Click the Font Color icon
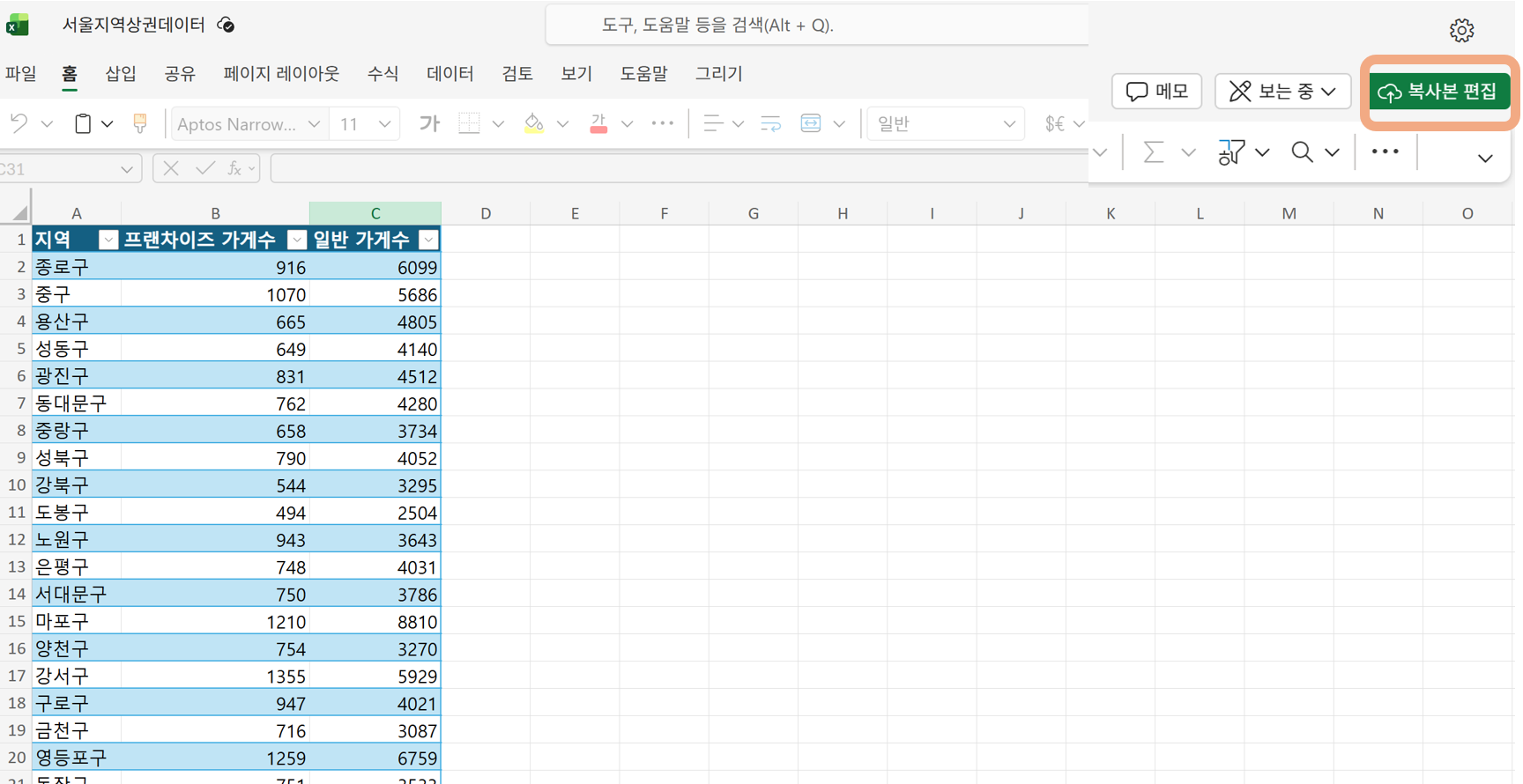The width and height of the screenshot is (1523, 784). coord(598,124)
